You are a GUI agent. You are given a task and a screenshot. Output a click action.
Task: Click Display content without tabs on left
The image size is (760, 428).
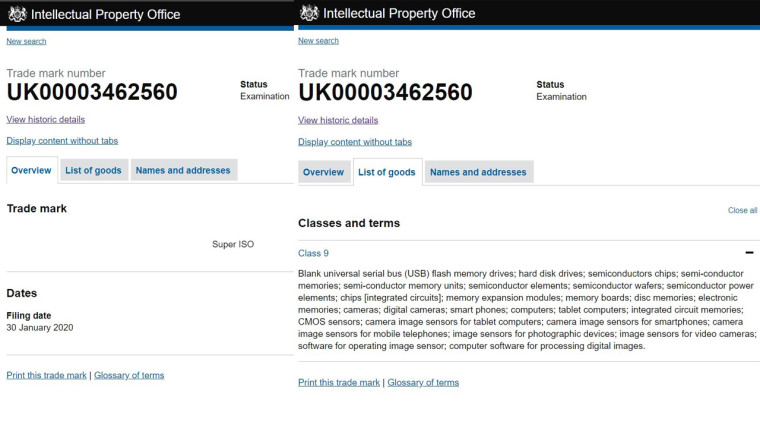[62, 141]
